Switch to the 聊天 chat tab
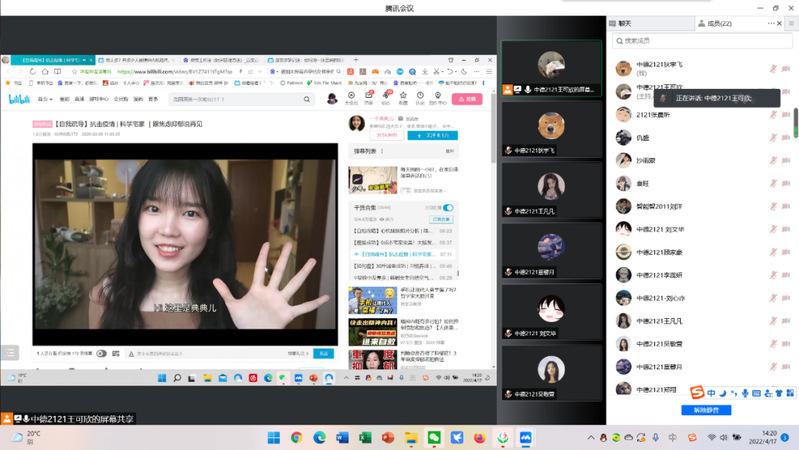Viewport: 799px width, 450px height. (x=625, y=23)
